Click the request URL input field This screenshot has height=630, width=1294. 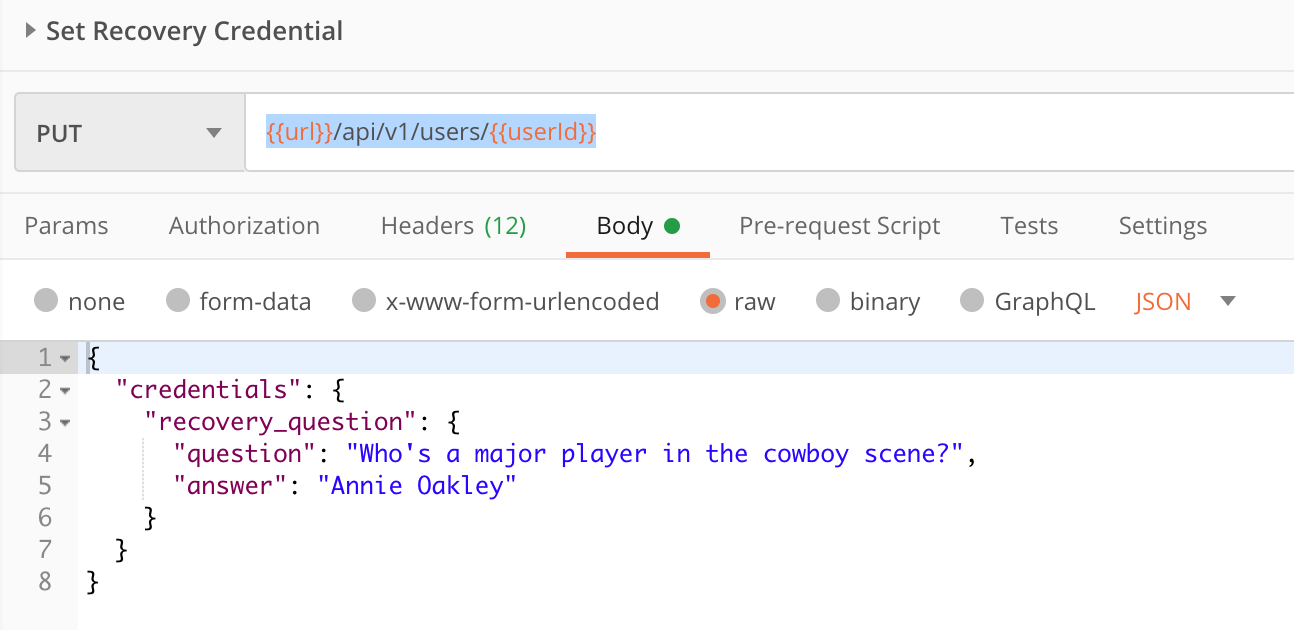760,133
